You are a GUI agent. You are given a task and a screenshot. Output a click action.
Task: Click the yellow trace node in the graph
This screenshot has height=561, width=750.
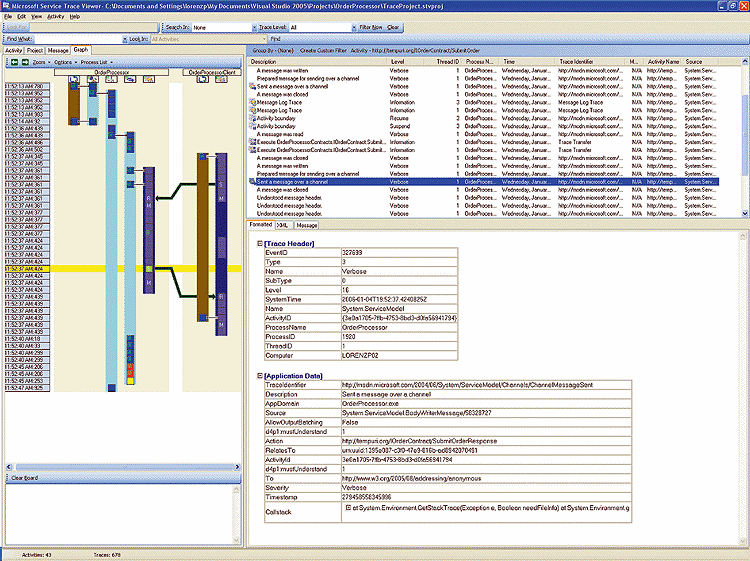(x=130, y=381)
